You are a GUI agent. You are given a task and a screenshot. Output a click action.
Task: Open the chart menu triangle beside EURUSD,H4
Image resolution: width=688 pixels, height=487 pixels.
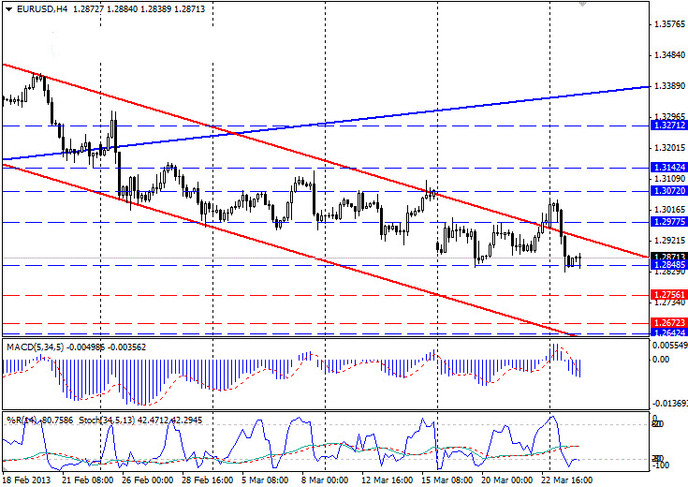pyautogui.click(x=9, y=9)
